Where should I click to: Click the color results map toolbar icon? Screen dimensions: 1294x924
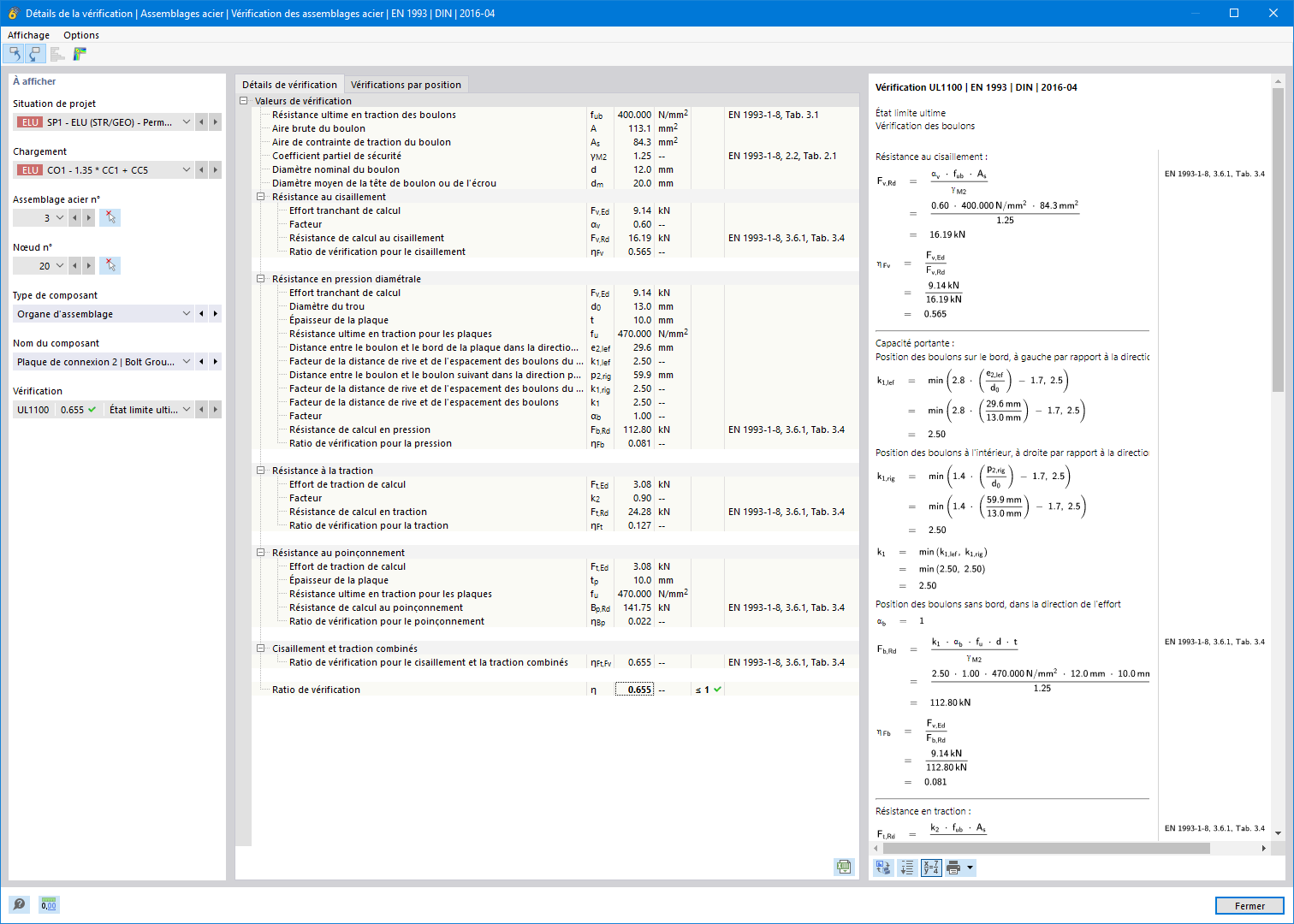(80, 54)
